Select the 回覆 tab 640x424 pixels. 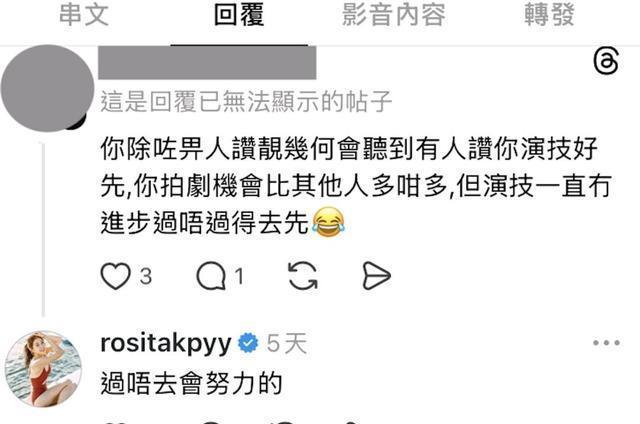pyautogui.click(x=239, y=15)
